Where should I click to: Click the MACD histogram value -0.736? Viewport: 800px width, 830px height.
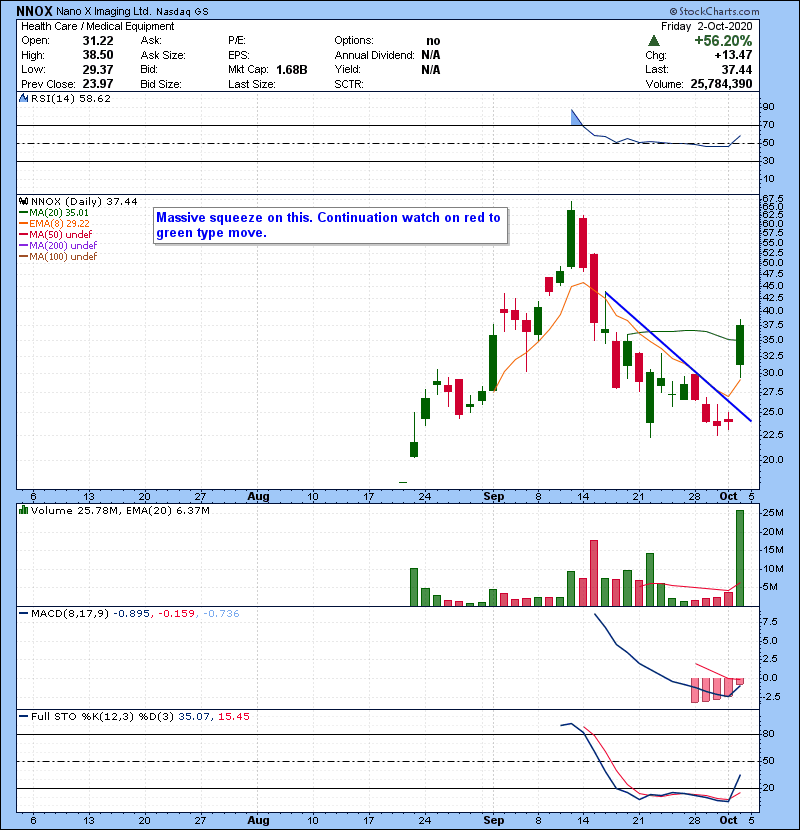tap(220, 614)
